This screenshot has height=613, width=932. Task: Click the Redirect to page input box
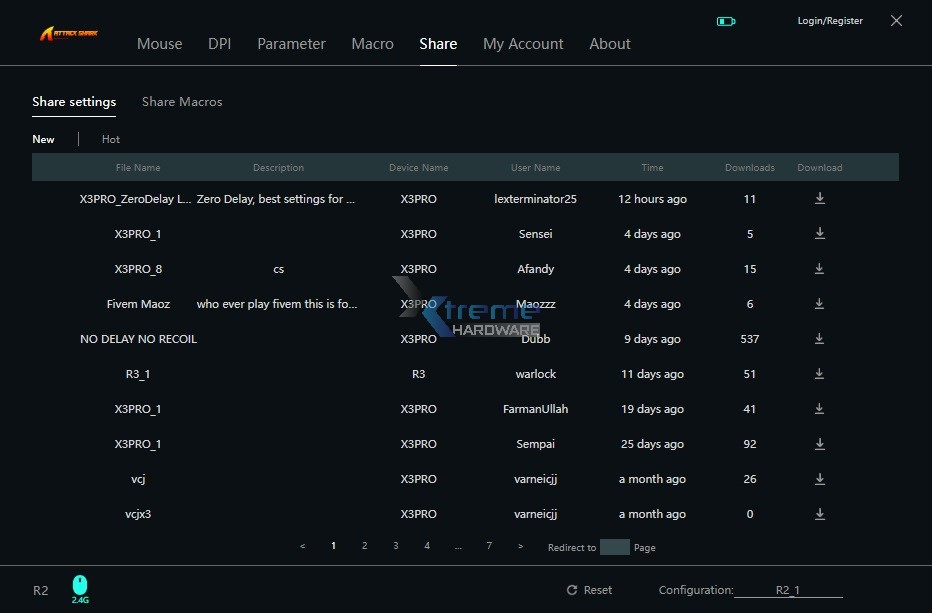(x=613, y=547)
